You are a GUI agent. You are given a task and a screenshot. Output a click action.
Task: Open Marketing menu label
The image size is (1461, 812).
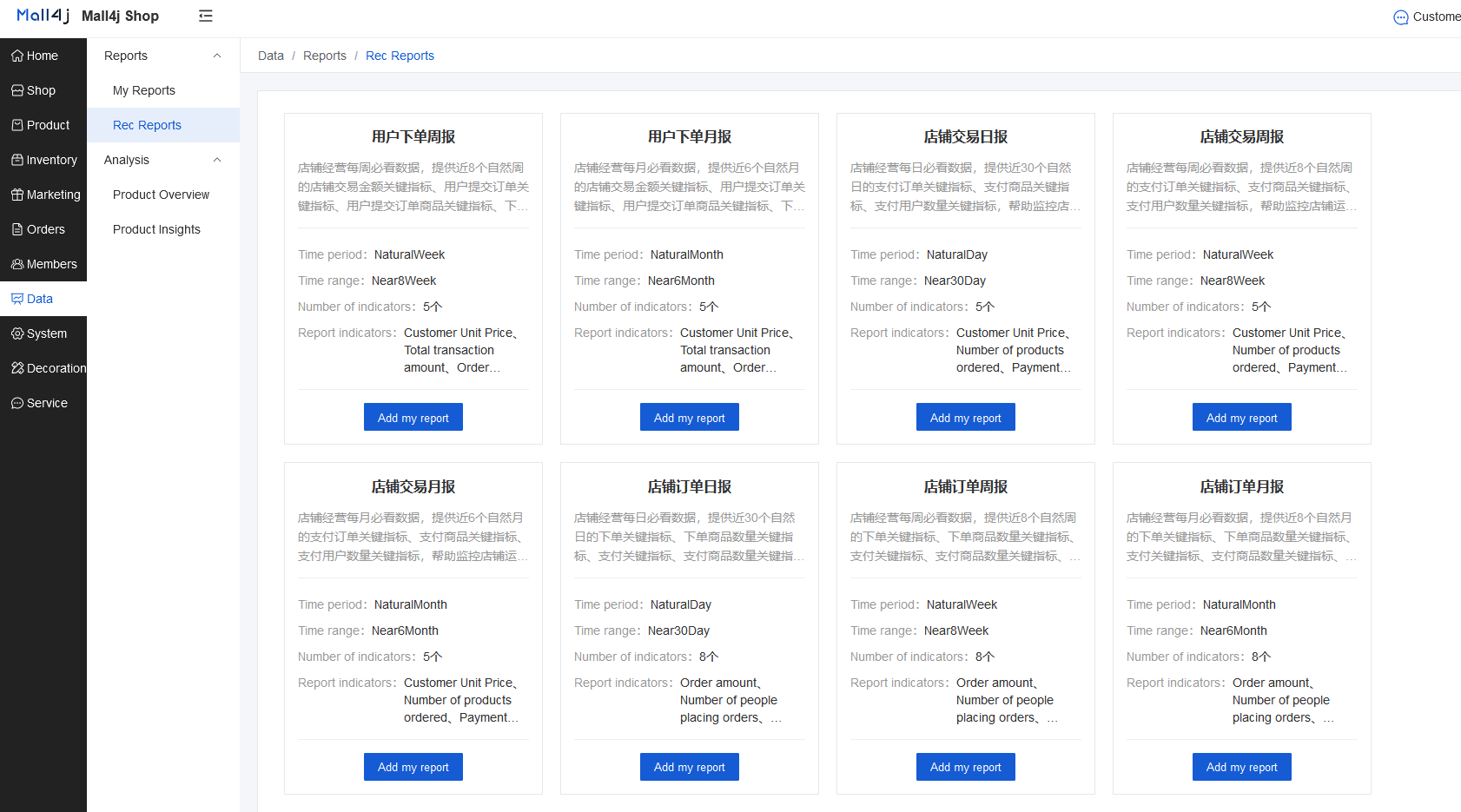point(54,195)
